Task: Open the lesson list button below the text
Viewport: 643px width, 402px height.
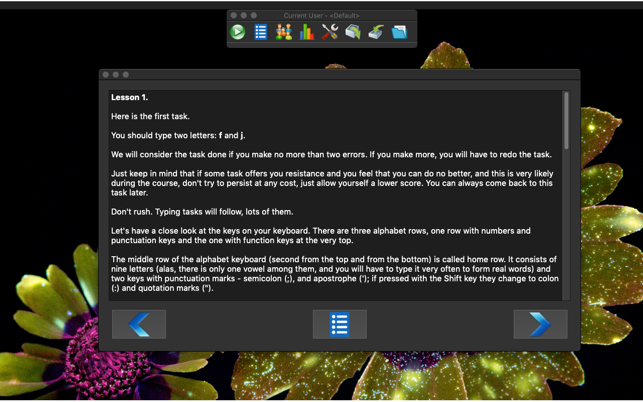Action: (x=340, y=324)
